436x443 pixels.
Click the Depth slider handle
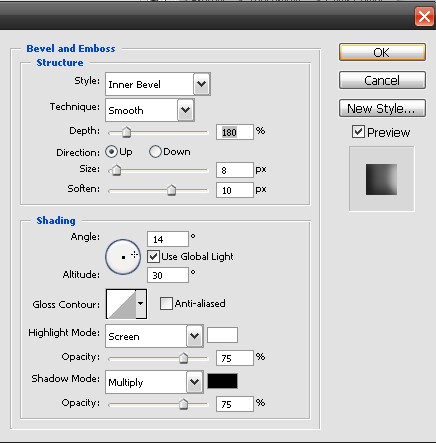tap(126, 132)
